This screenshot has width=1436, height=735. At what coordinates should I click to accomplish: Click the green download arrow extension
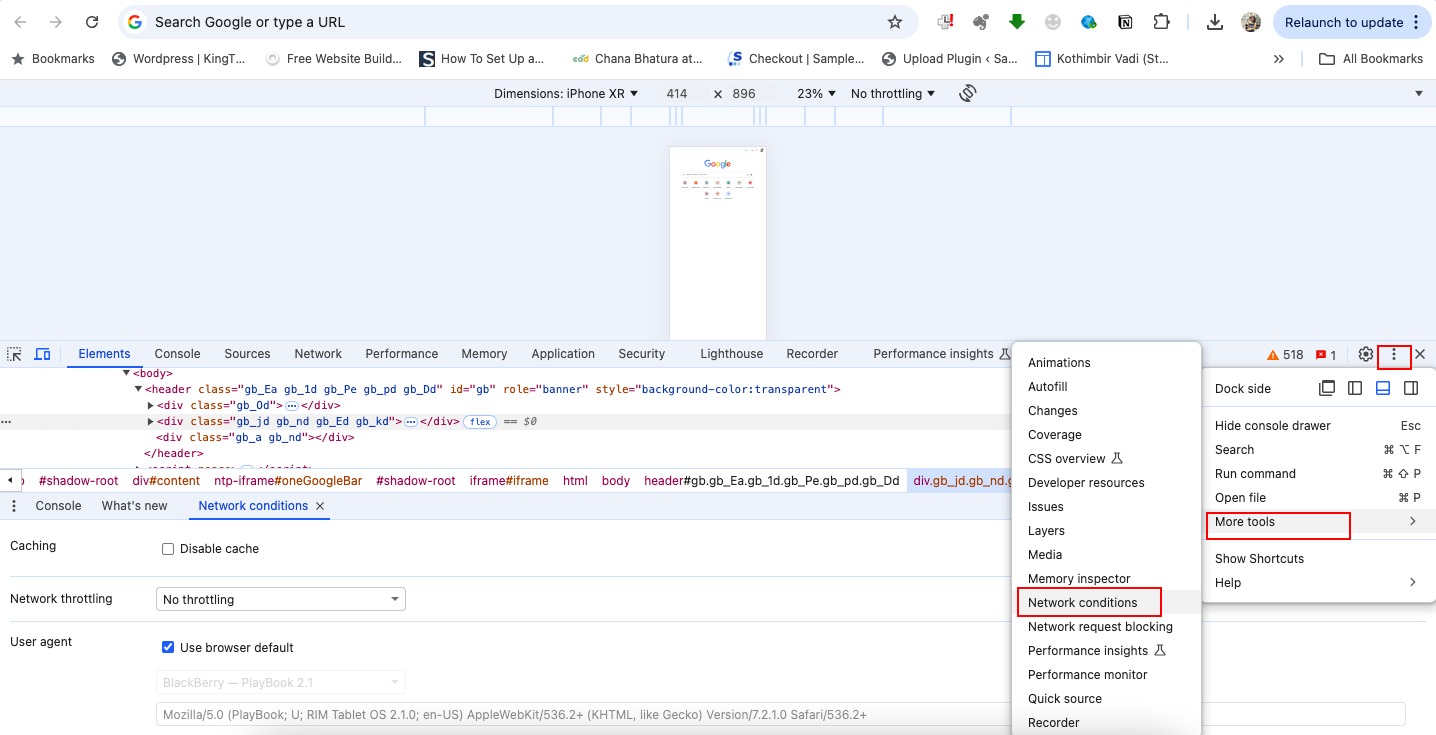pos(1017,22)
